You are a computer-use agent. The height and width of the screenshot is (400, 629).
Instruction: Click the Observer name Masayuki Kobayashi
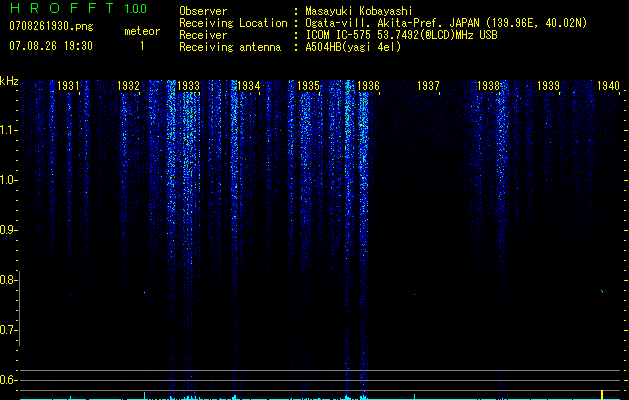[359, 11]
